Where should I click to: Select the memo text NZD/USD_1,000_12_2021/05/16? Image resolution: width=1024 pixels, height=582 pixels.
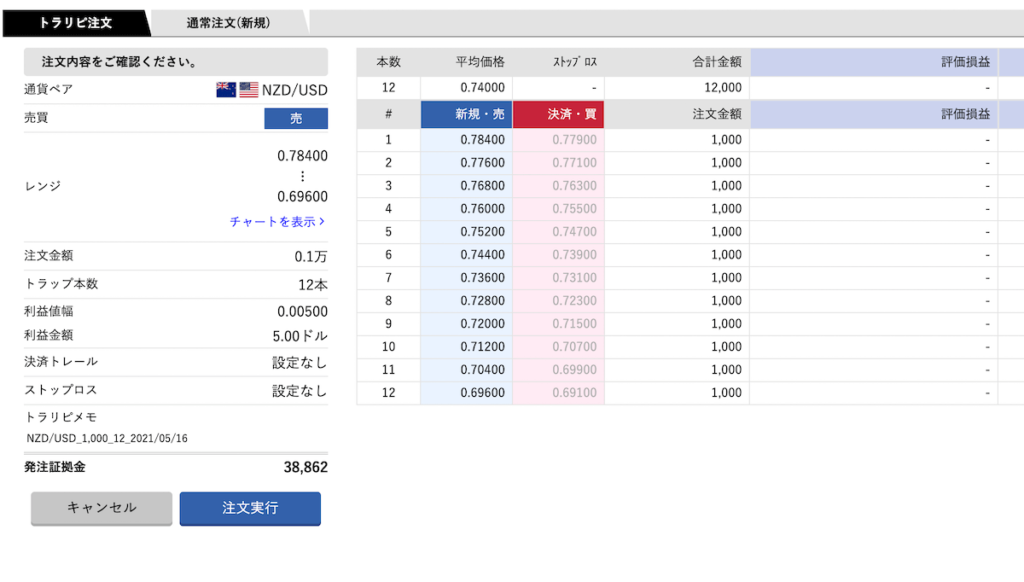coord(107,438)
